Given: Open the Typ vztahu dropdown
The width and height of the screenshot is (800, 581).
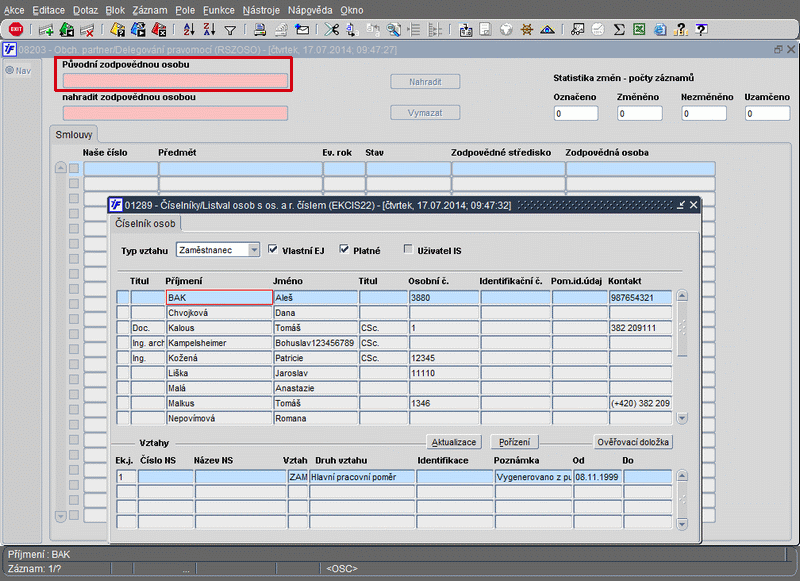Looking at the screenshot, I should point(254,250).
